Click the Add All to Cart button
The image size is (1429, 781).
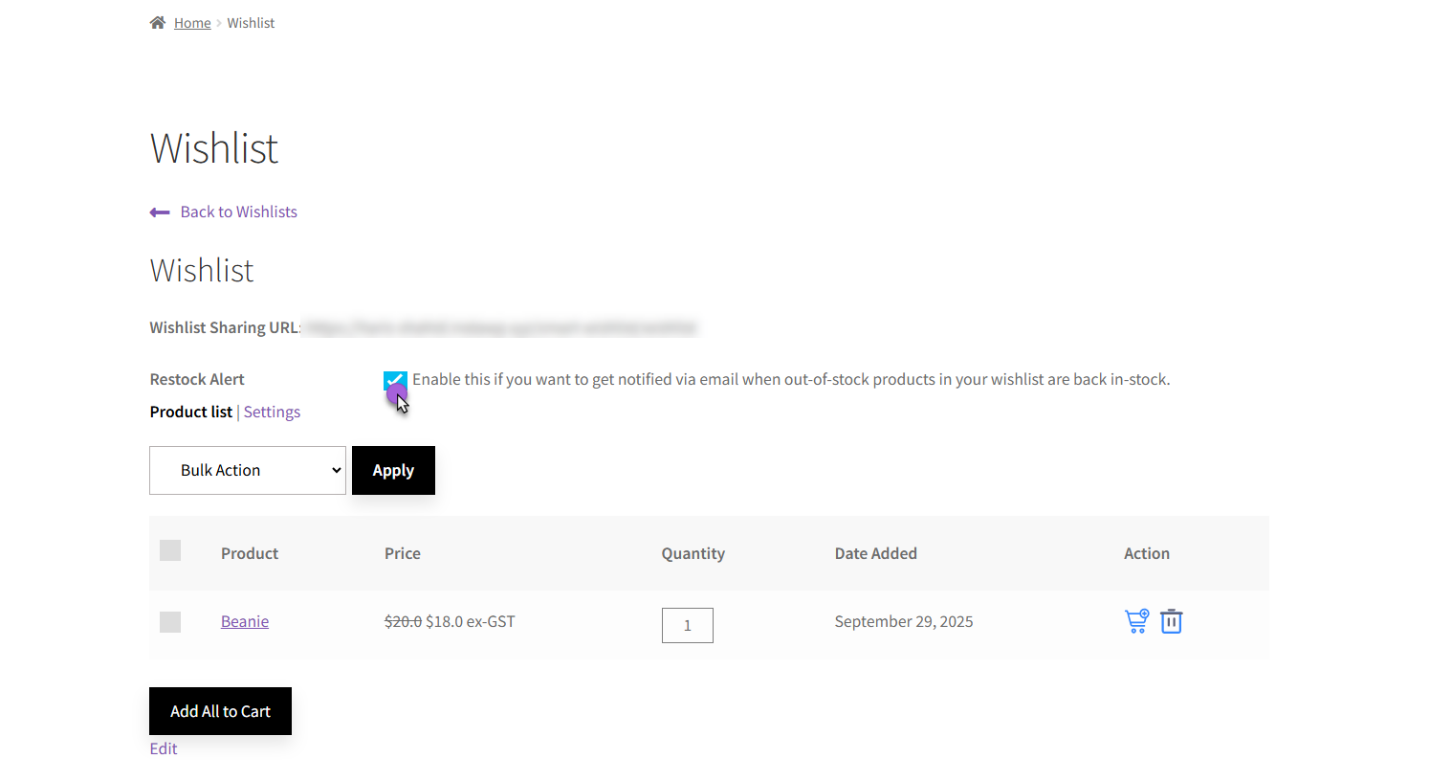coord(220,711)
